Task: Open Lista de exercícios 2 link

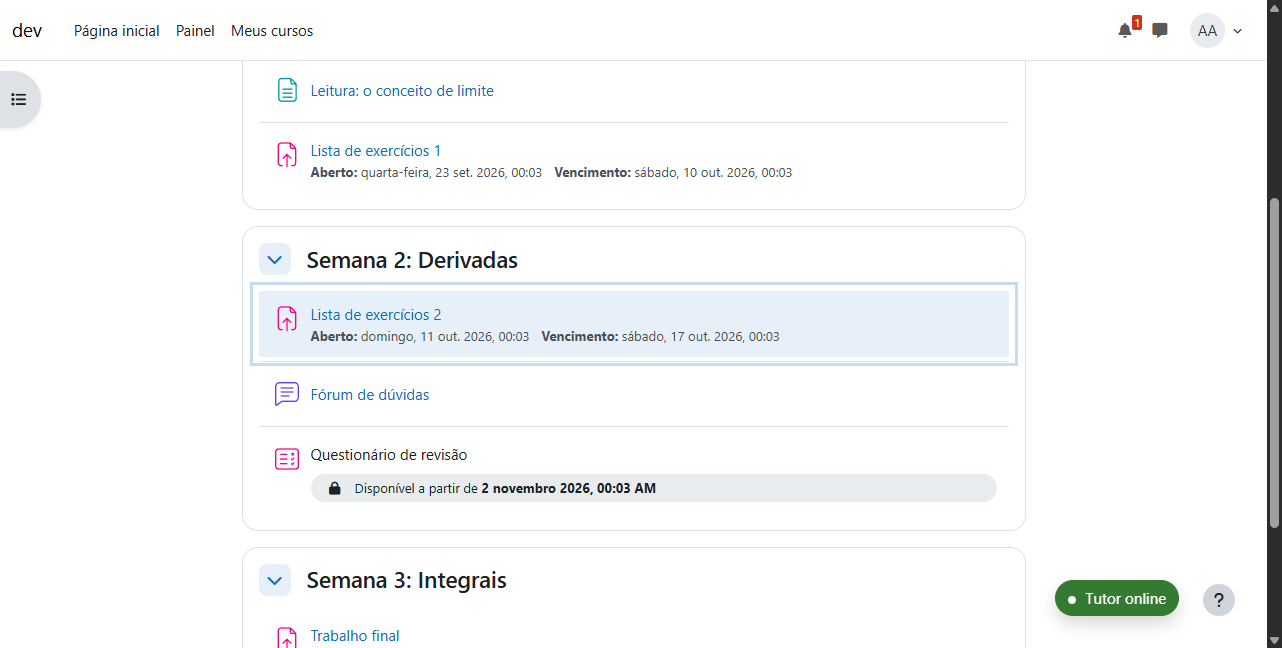Action: click(376, 315)
